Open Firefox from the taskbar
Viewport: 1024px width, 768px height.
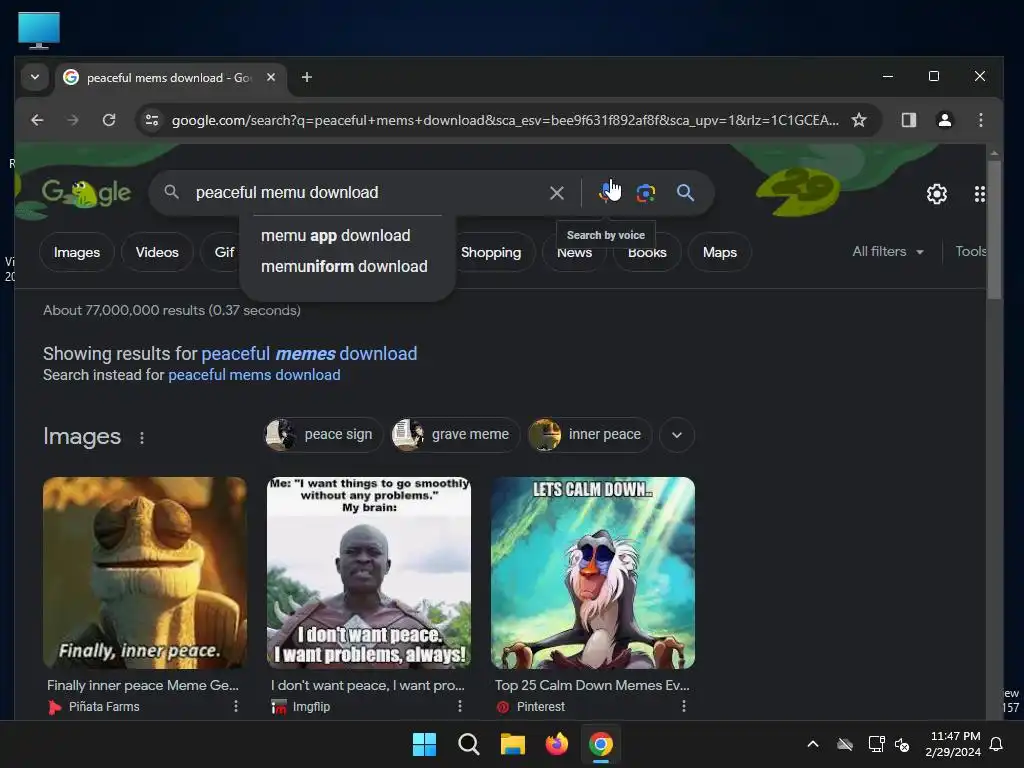pyautogui.click(x=556, y=744)
